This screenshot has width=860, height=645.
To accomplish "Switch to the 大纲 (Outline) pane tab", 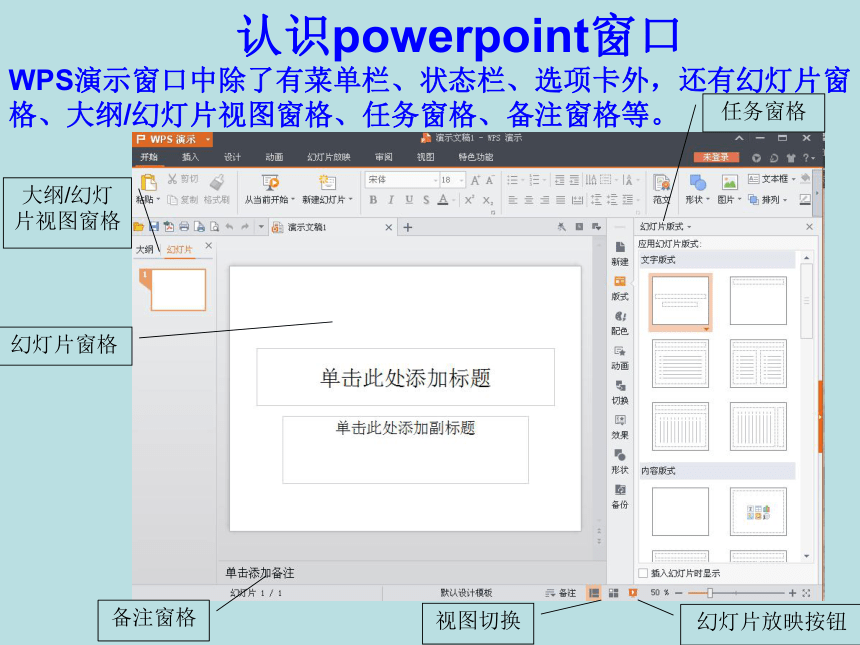I will [145, 250].
